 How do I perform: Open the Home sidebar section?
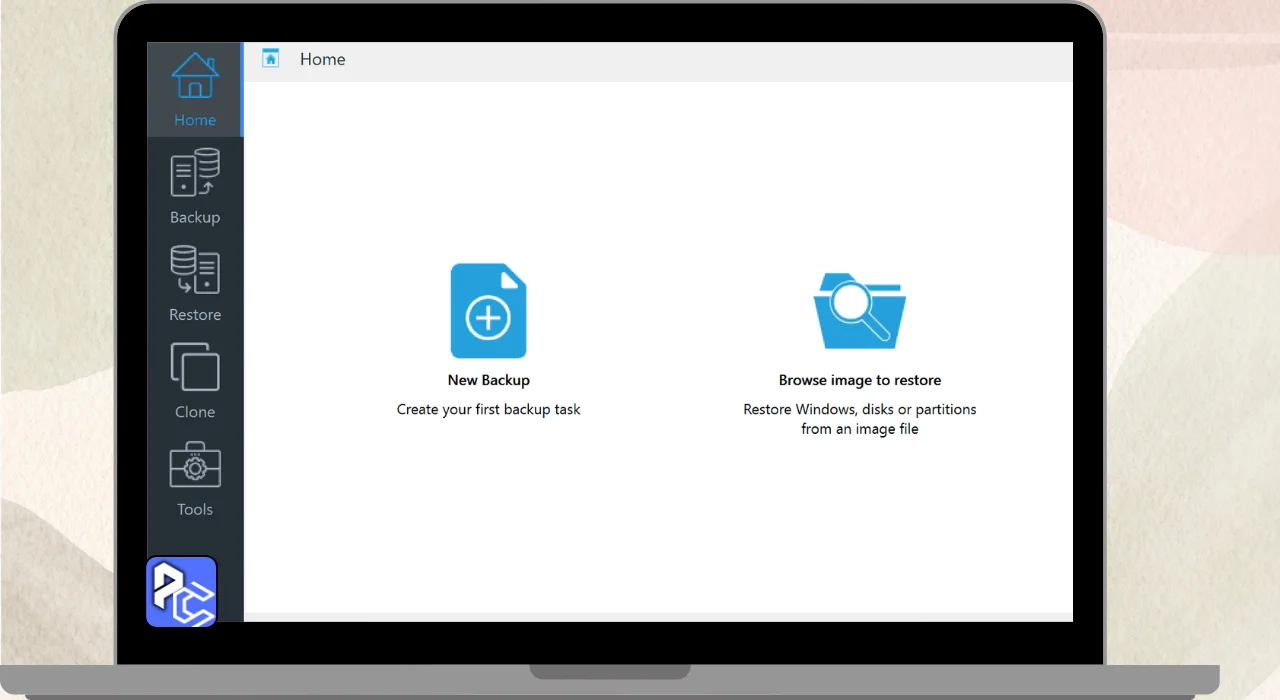(195, 90)
